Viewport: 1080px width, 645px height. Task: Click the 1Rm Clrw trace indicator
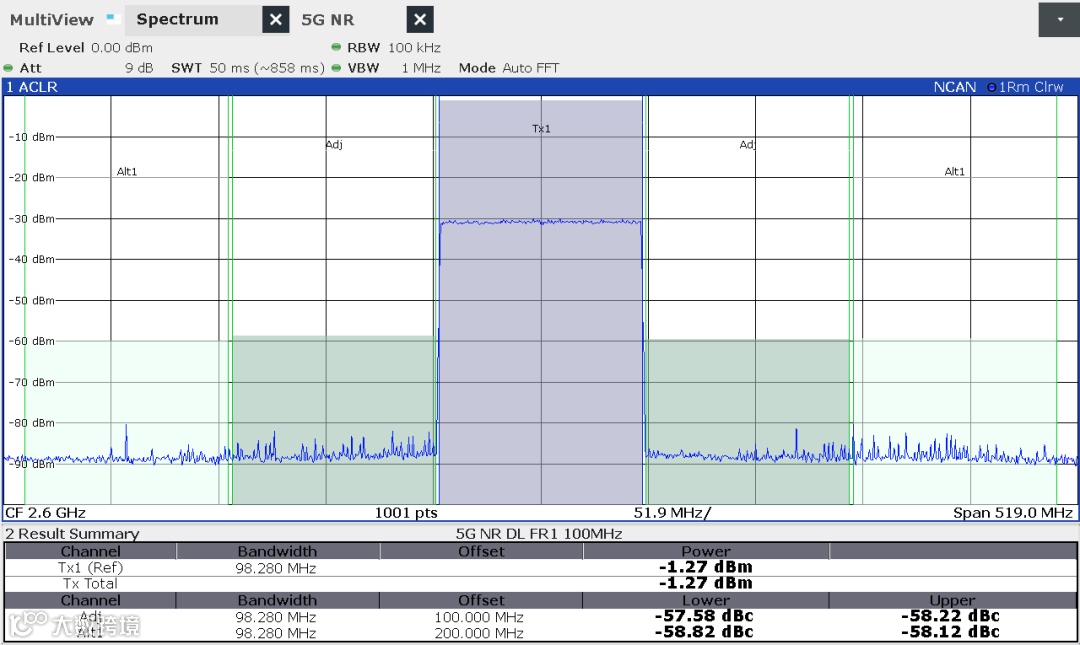(x=1026, y=87)
